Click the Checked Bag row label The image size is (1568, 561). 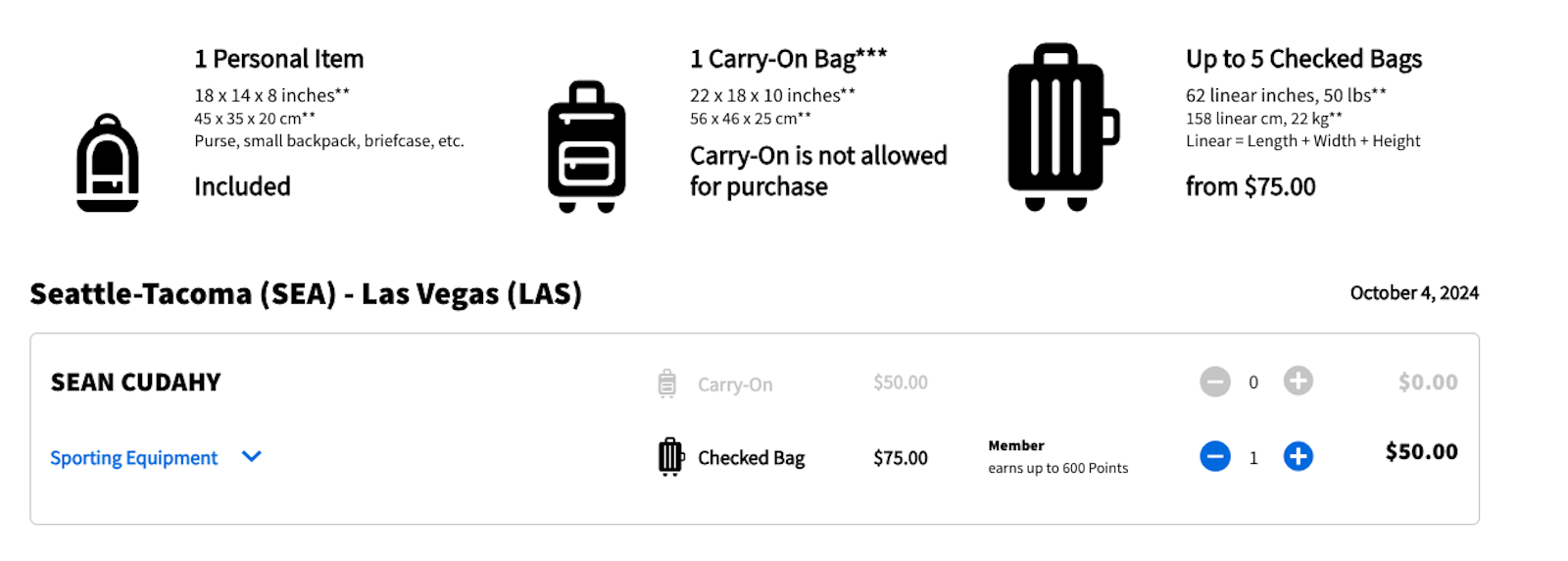coord(751,458)
